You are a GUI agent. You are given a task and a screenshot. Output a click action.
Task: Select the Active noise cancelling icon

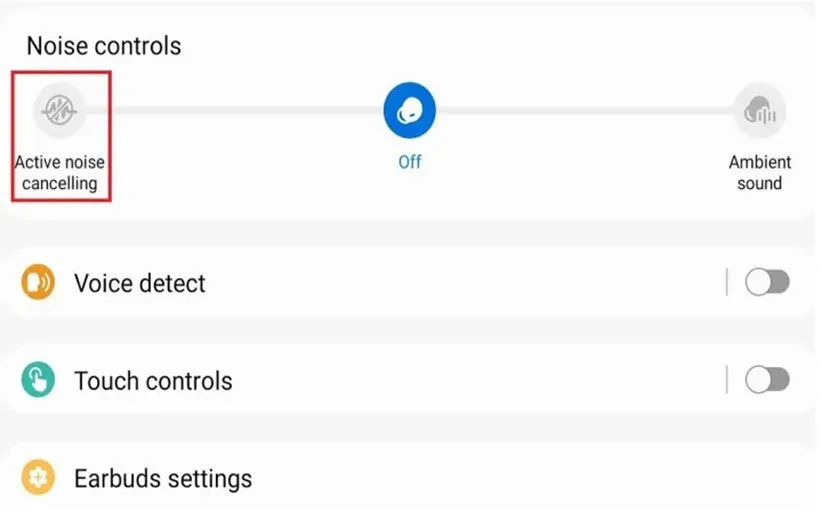tap(61, 109)
